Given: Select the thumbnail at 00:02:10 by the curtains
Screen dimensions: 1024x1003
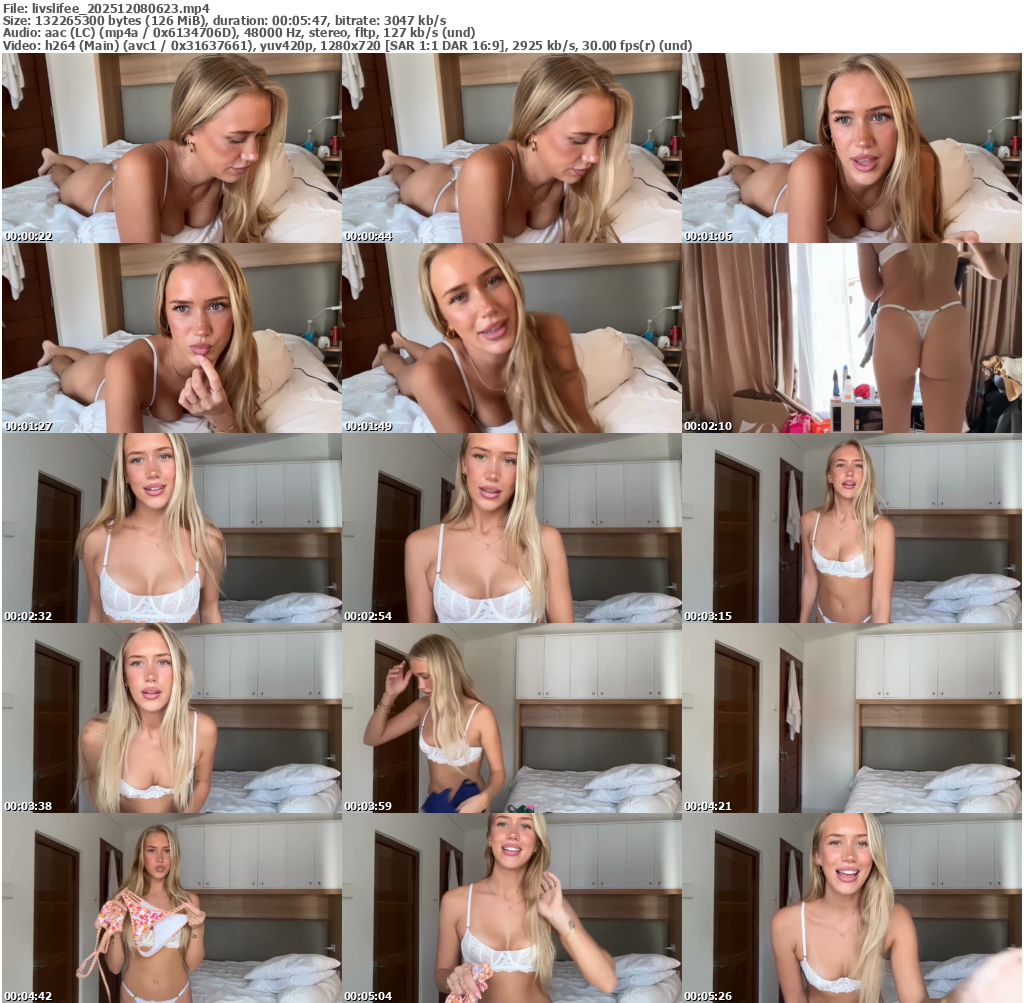Looking at the screenshot, I should tap(851, 338).
